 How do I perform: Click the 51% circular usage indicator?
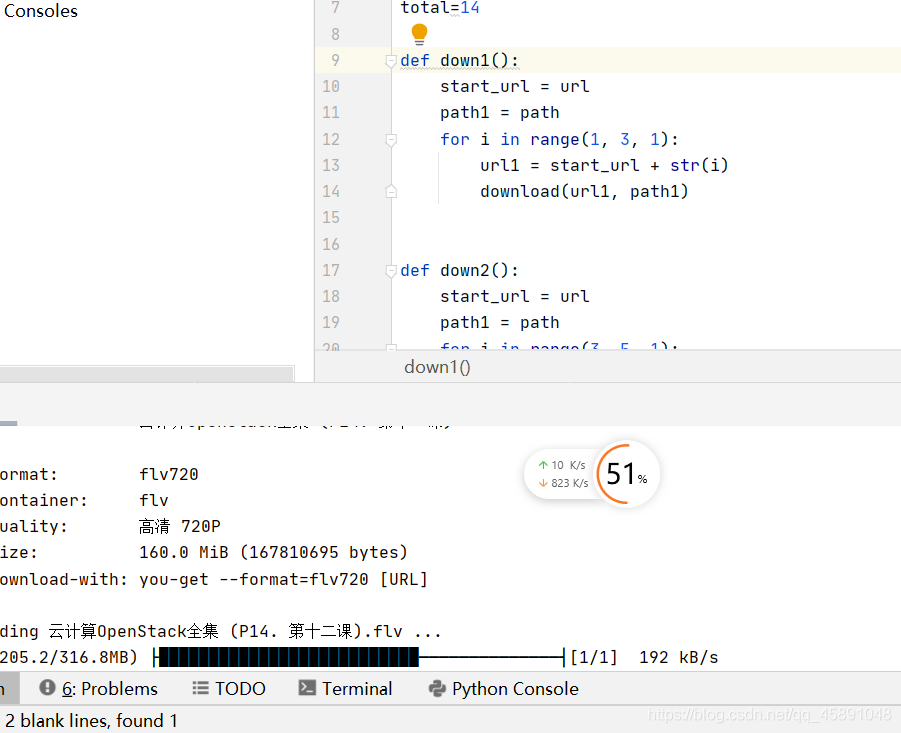(625, 473)
